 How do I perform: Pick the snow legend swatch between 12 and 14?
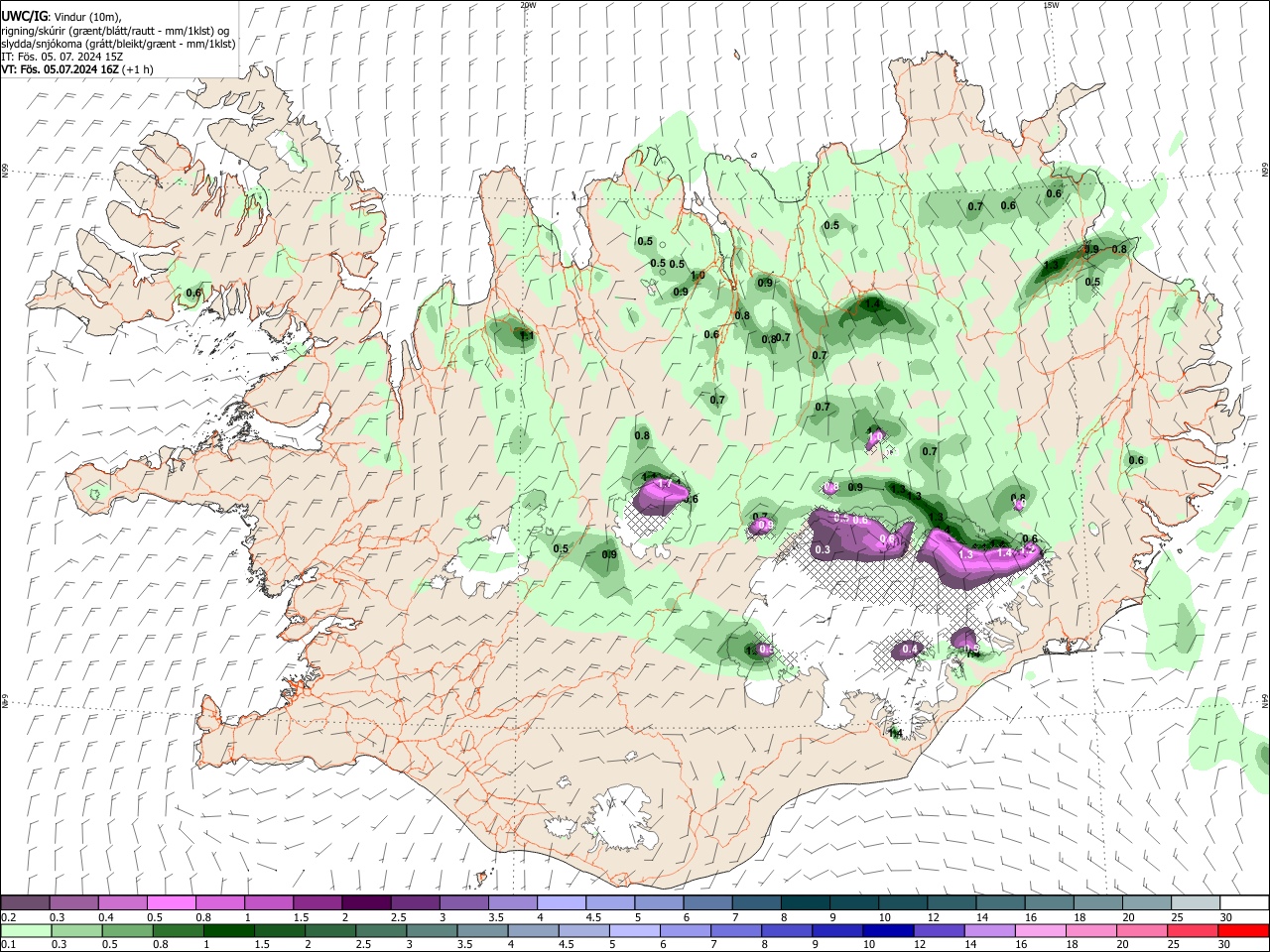point(950,903)
